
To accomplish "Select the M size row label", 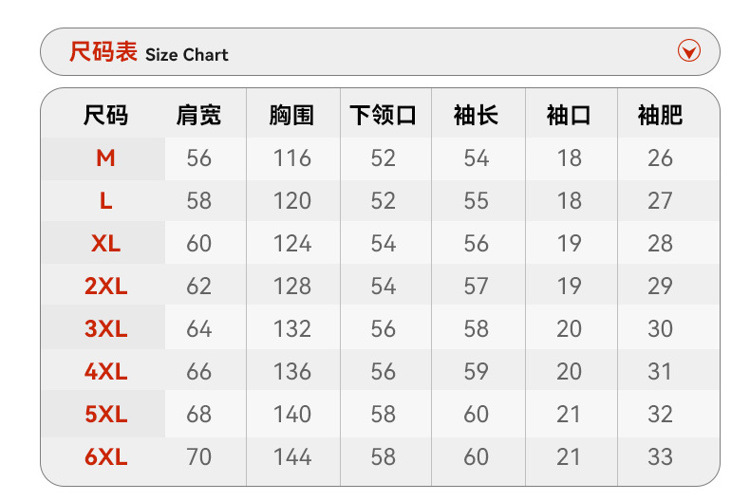I will click(x=105, y=158).
